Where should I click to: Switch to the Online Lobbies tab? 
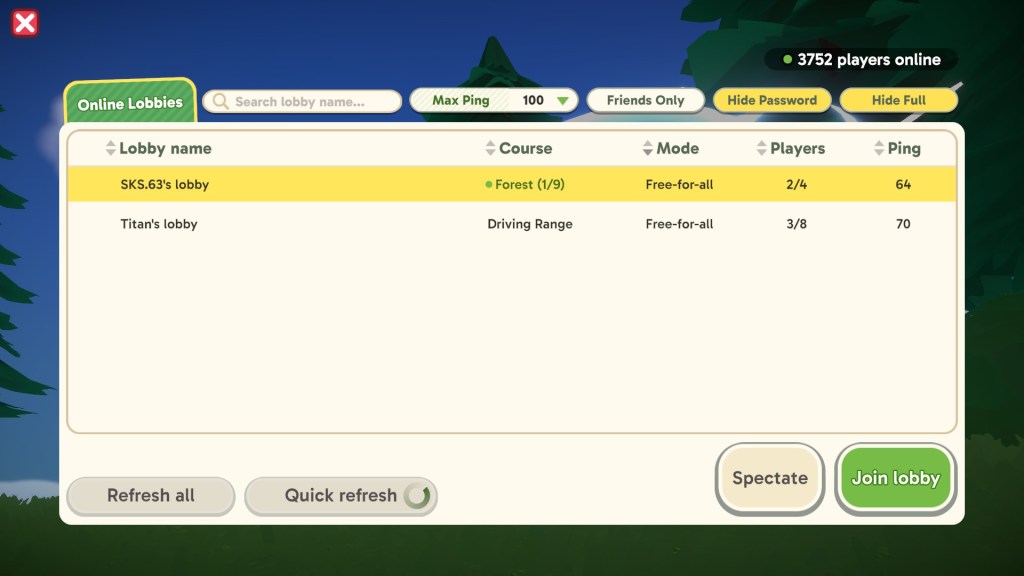coord(130,101)
